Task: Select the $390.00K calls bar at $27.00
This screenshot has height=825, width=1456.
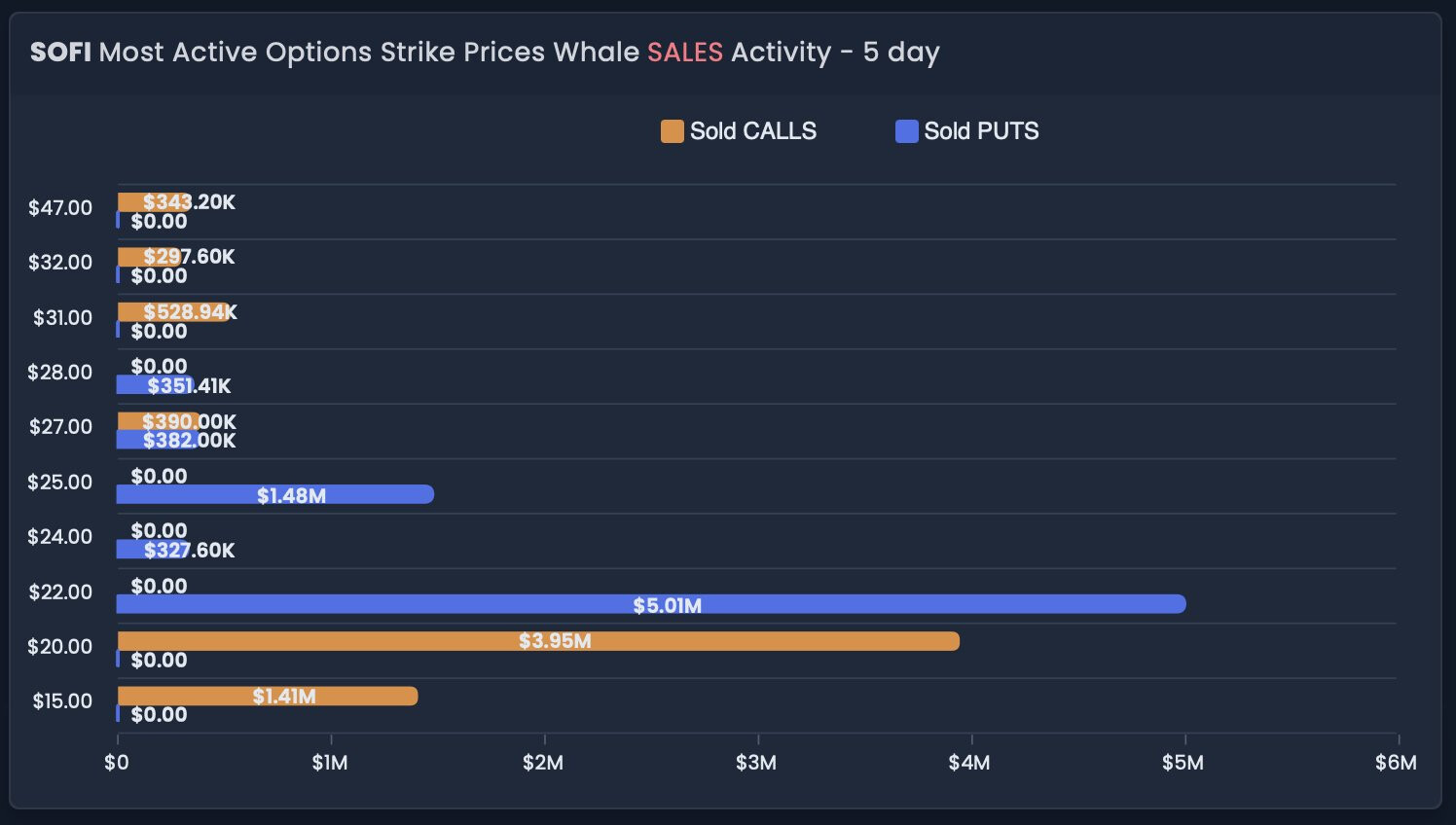Action: (158, 421)
